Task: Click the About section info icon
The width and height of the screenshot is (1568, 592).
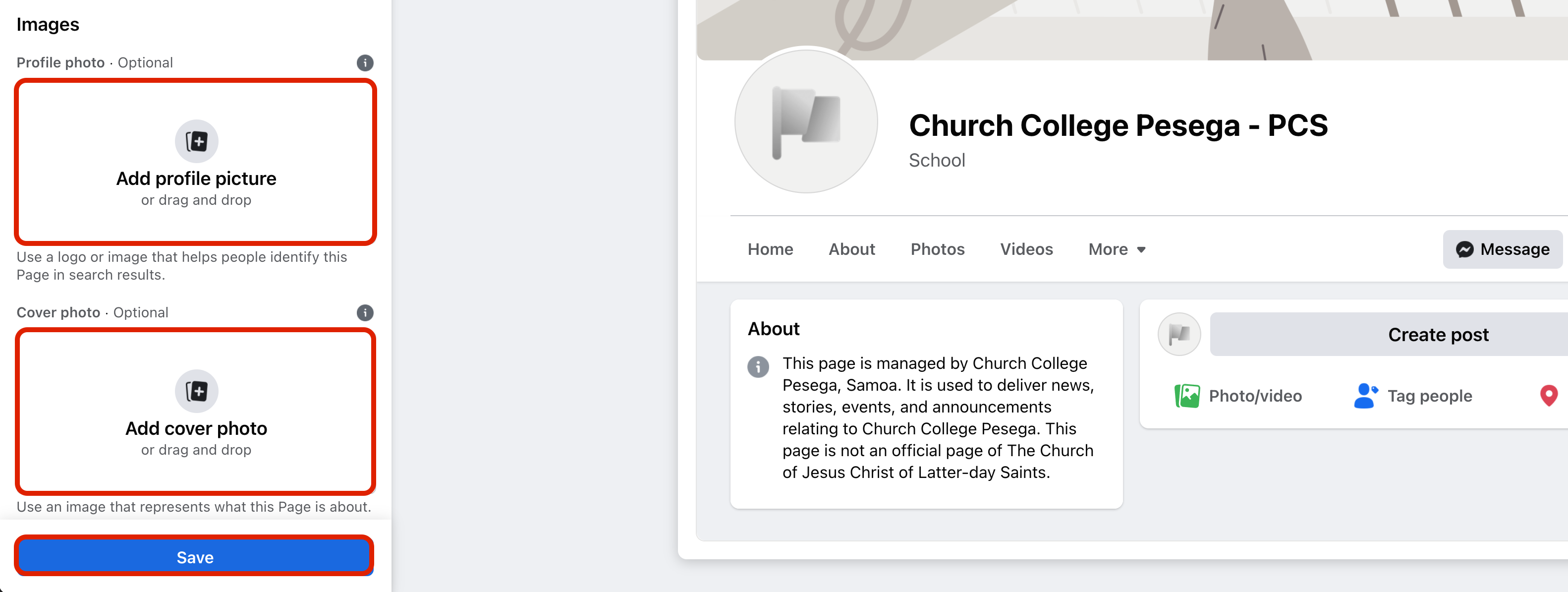Action: click(x=758, y=366)
